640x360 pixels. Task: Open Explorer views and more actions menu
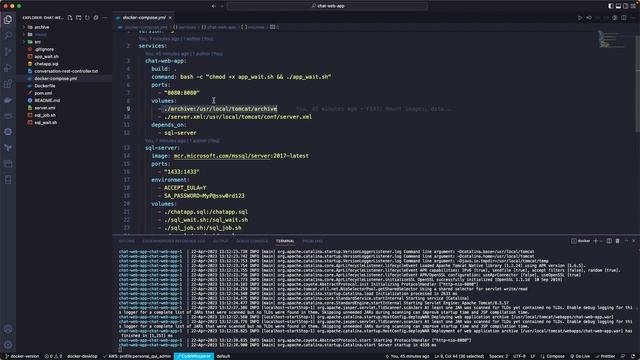(105, 18)
